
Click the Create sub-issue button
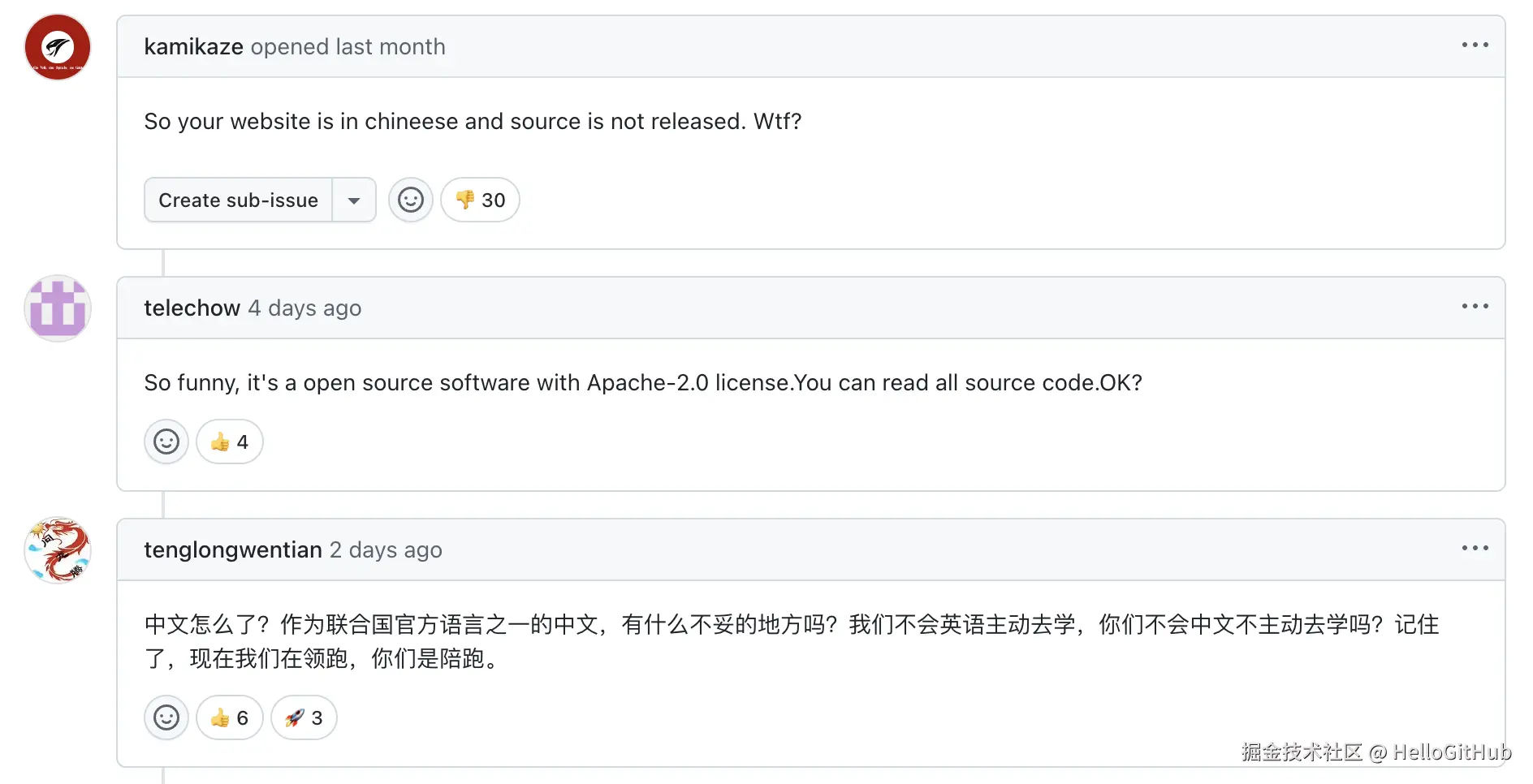point(238,200)
